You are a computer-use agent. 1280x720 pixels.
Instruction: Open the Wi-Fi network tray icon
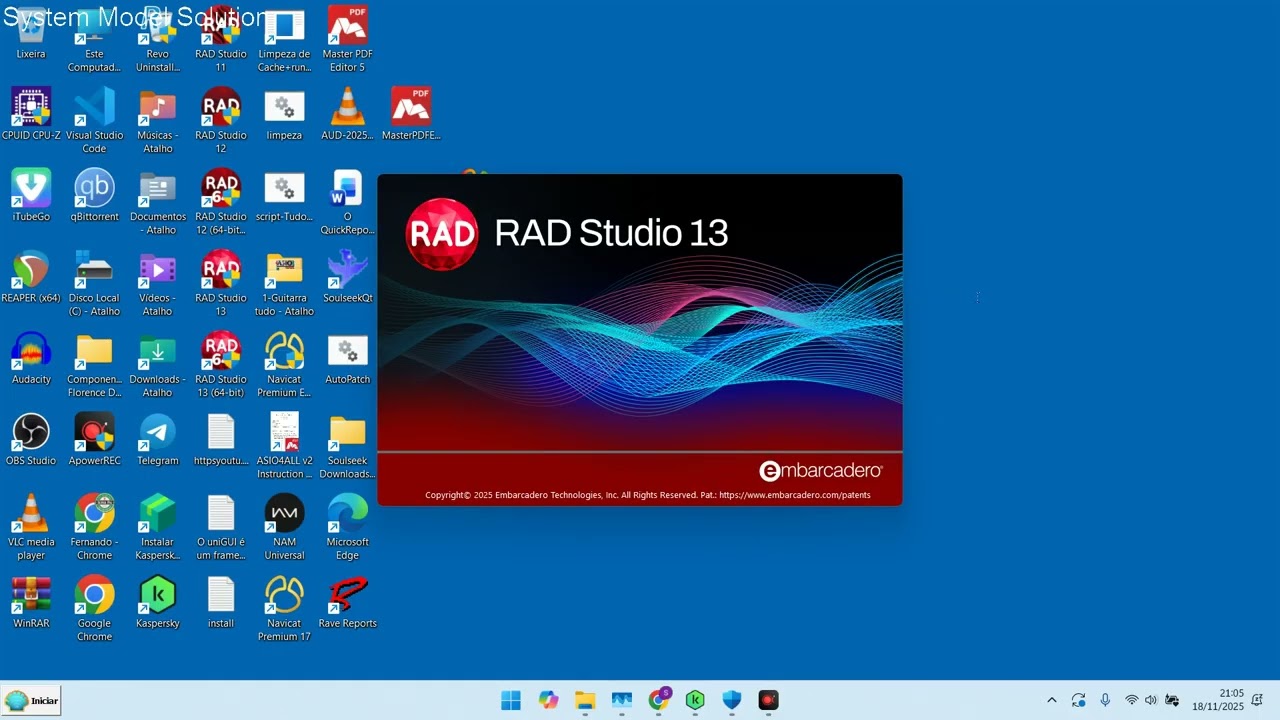(1131, 700)
